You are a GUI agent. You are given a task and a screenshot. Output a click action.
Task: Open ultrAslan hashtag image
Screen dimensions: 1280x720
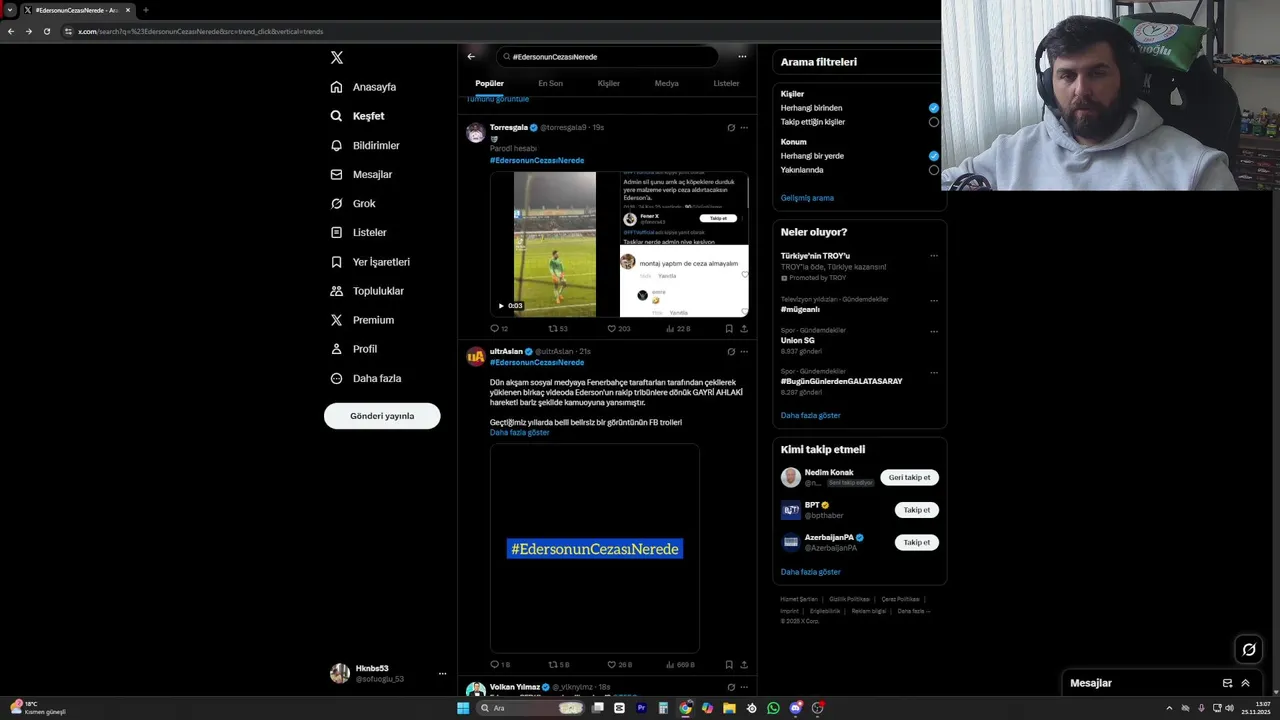595,549
